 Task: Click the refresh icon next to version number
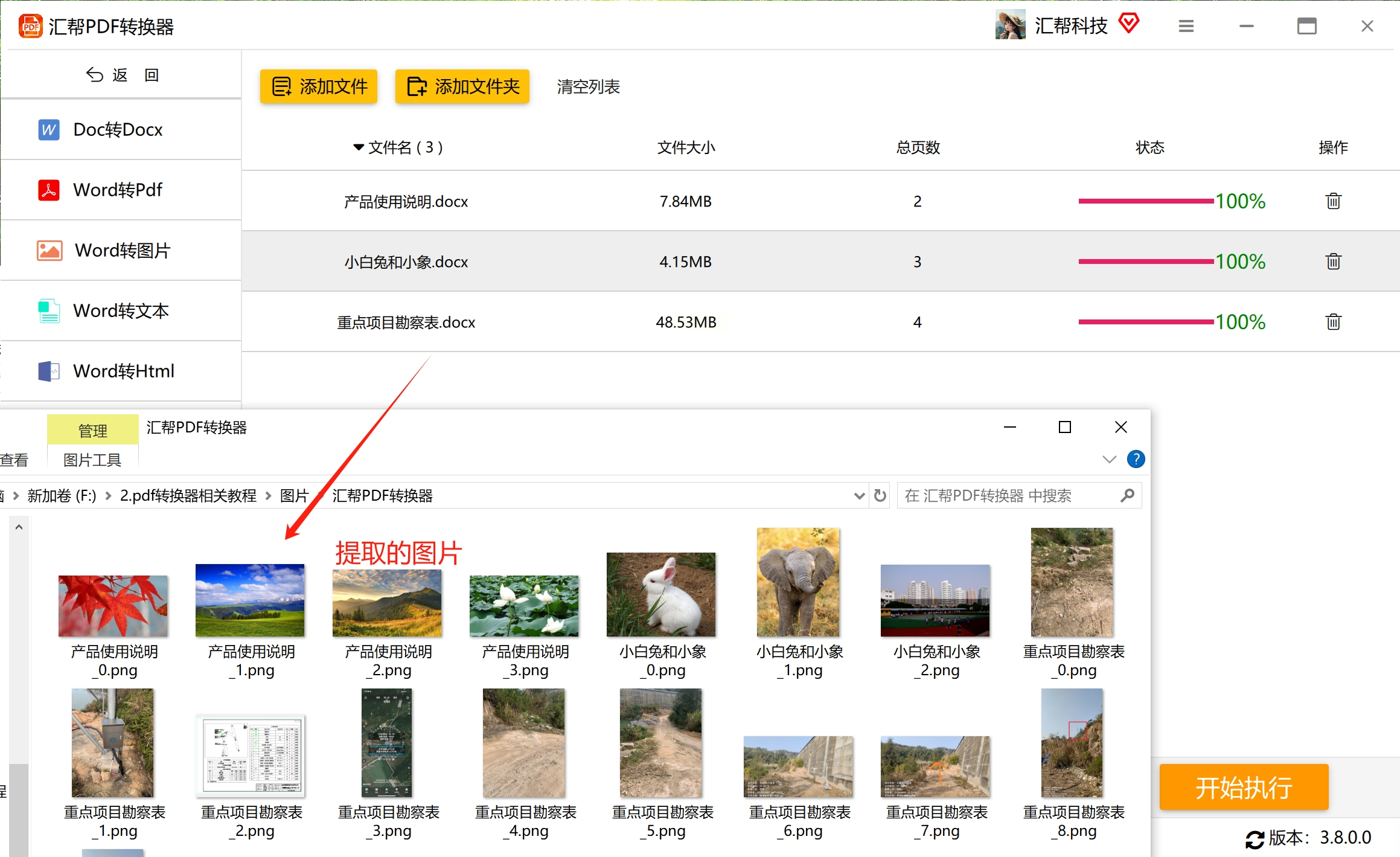pos(1255,839)
